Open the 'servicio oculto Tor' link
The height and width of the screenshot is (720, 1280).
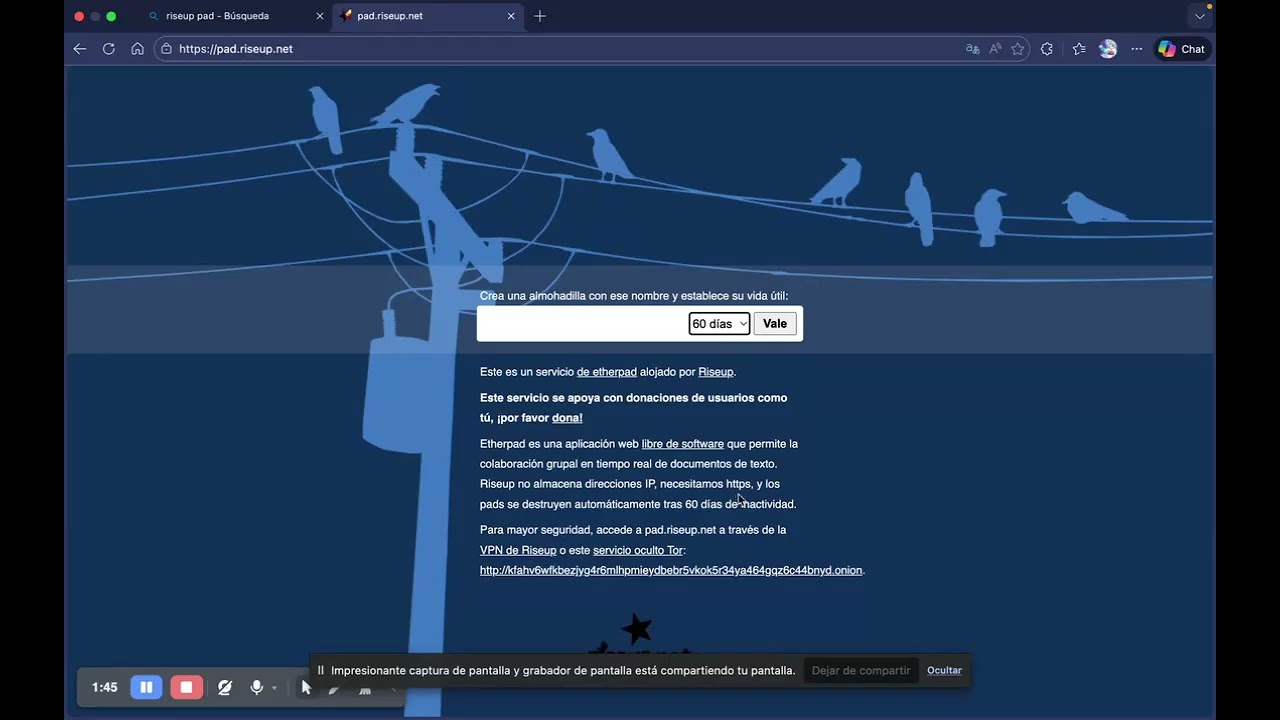(638, 550)
